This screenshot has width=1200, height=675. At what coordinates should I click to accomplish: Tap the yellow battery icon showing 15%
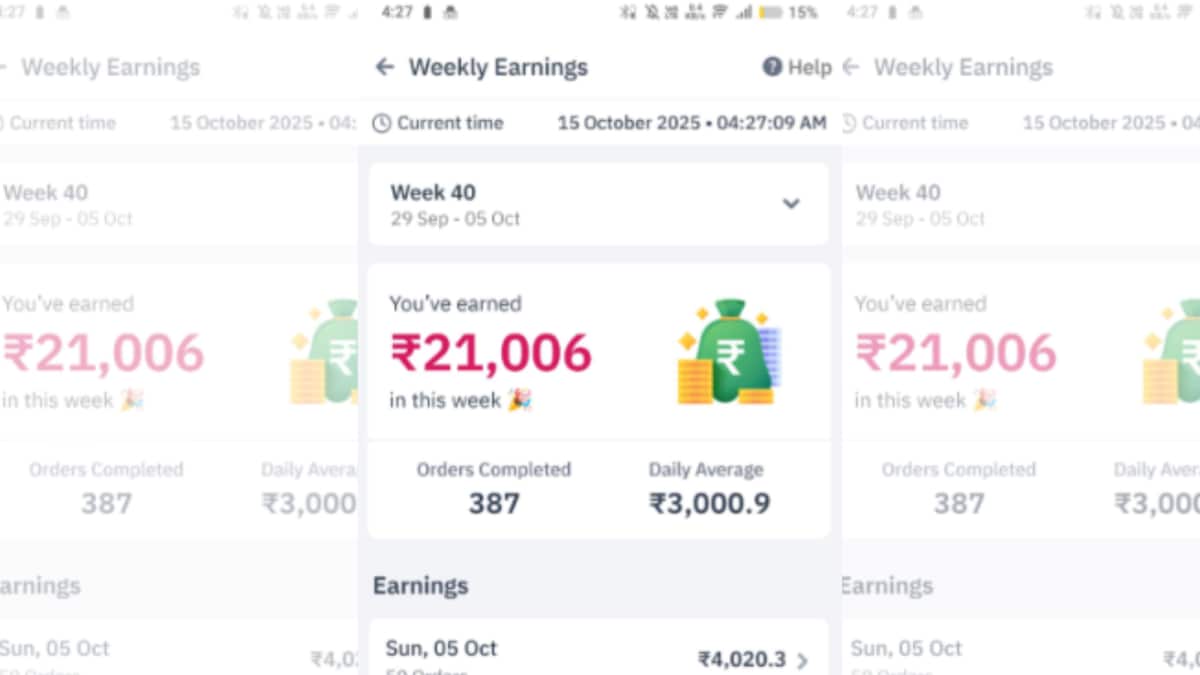click(770, 13)
